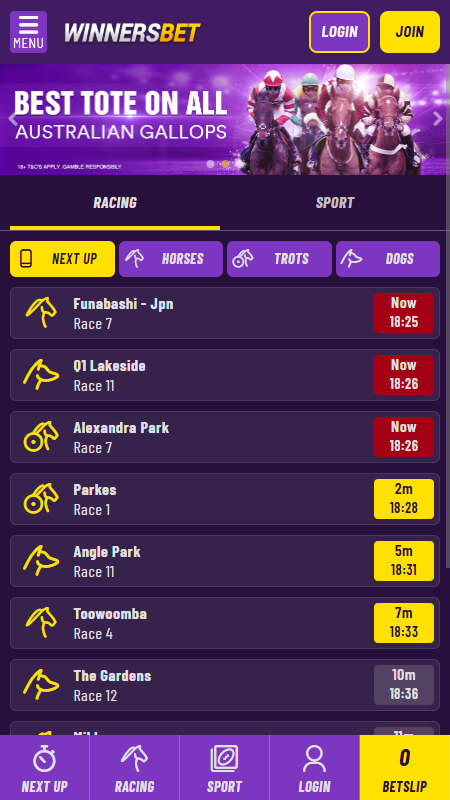Viewport: 450px width, 800px height.
Task: Switch to the Racing tab
Action: click(x=115, y=203)
